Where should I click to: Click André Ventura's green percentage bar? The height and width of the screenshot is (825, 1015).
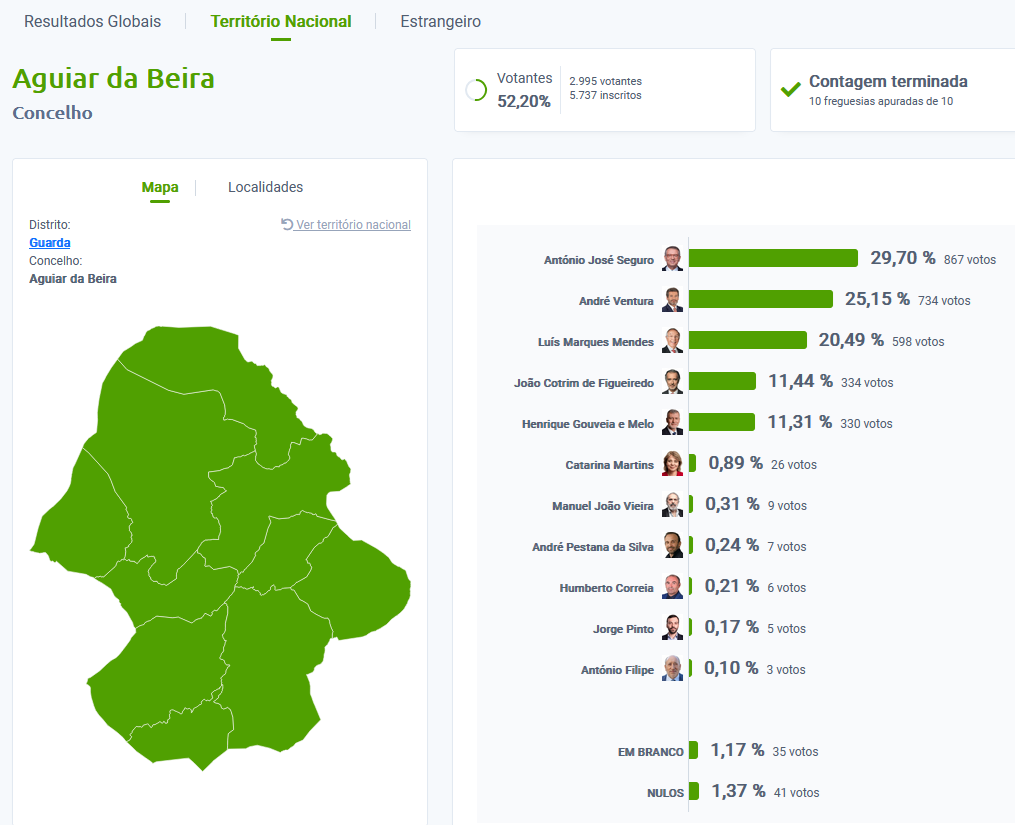tap(760, 299)
